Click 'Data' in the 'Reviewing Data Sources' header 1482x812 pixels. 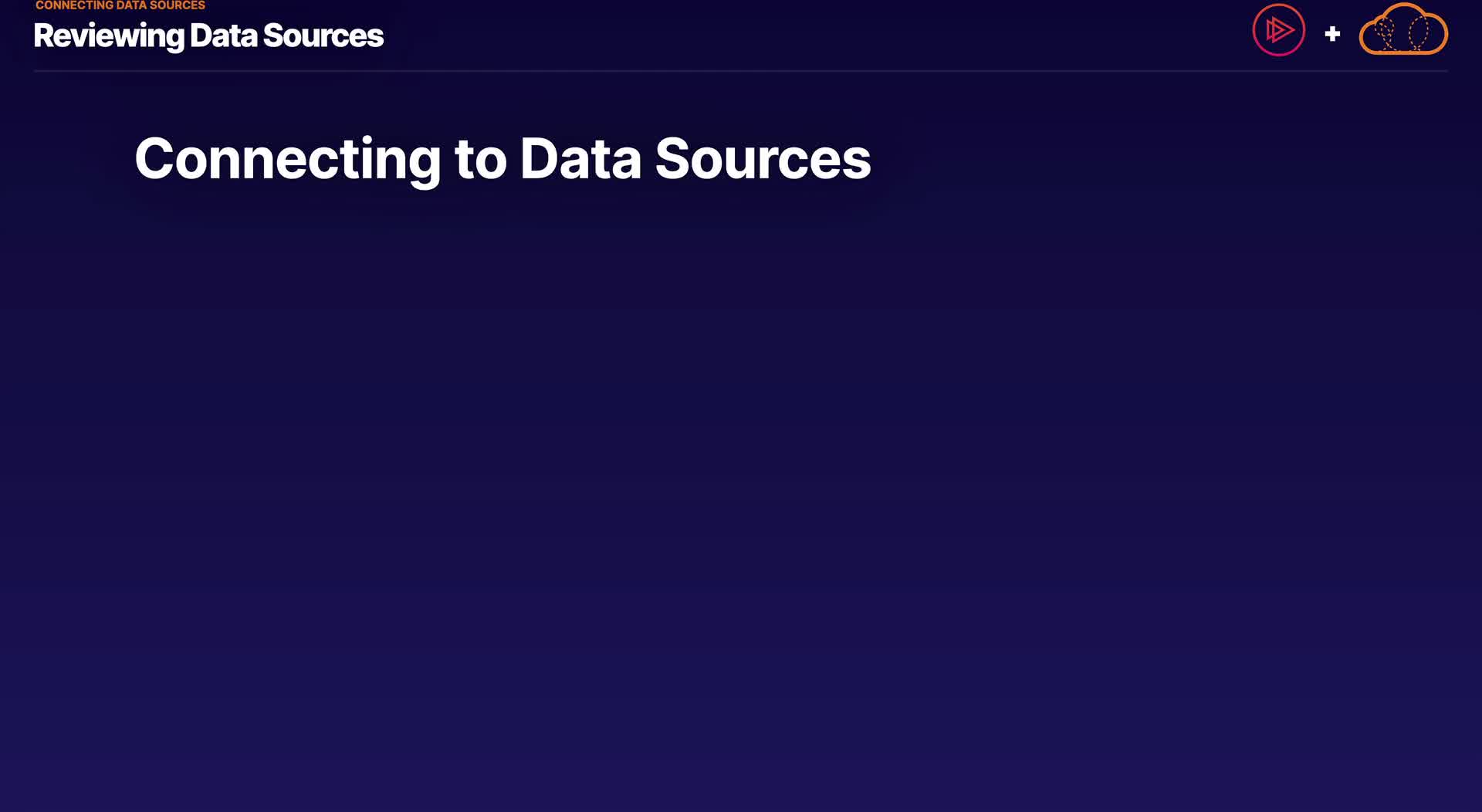click(223, 36)
